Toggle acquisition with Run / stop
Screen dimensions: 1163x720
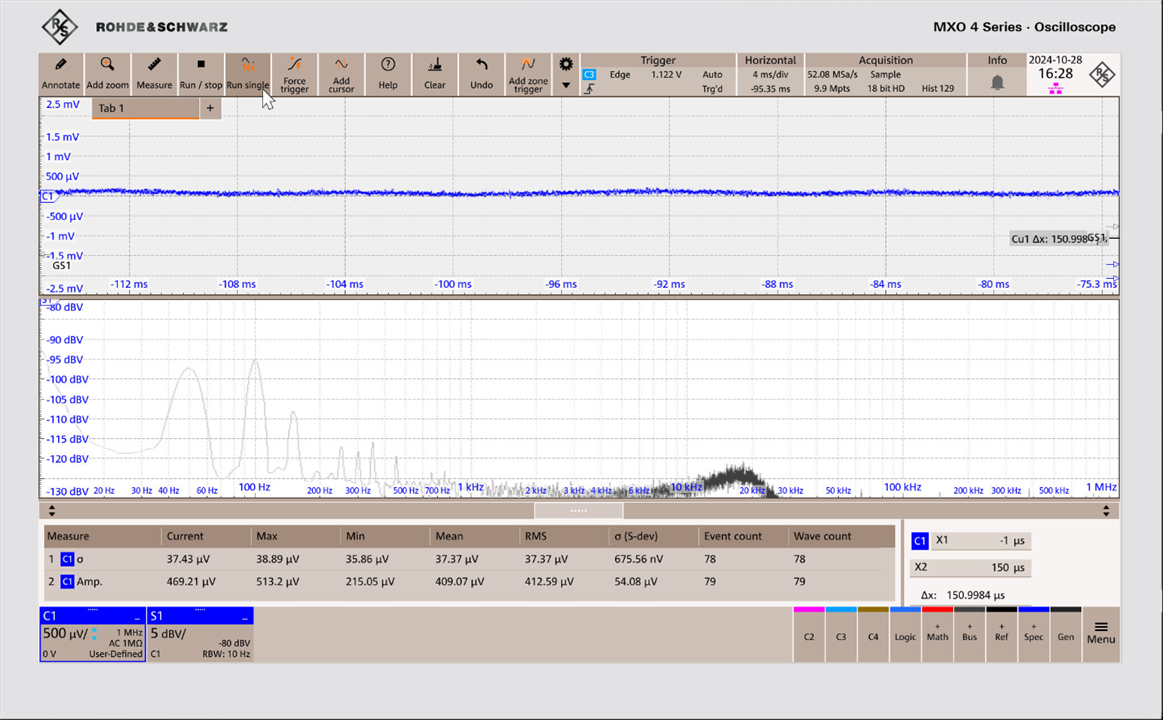pyautogui.click(x=201, y=74)
